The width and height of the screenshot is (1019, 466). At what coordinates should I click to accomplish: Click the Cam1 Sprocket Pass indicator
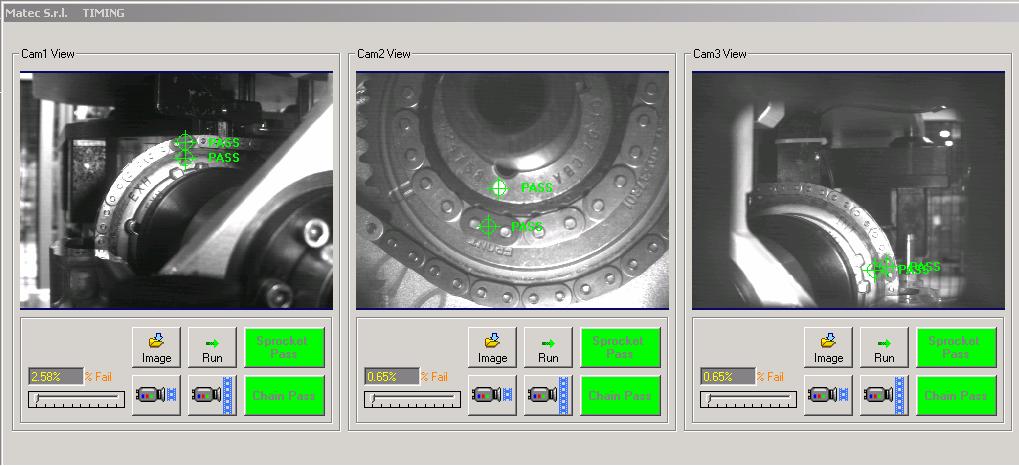[x=284, y=347]
